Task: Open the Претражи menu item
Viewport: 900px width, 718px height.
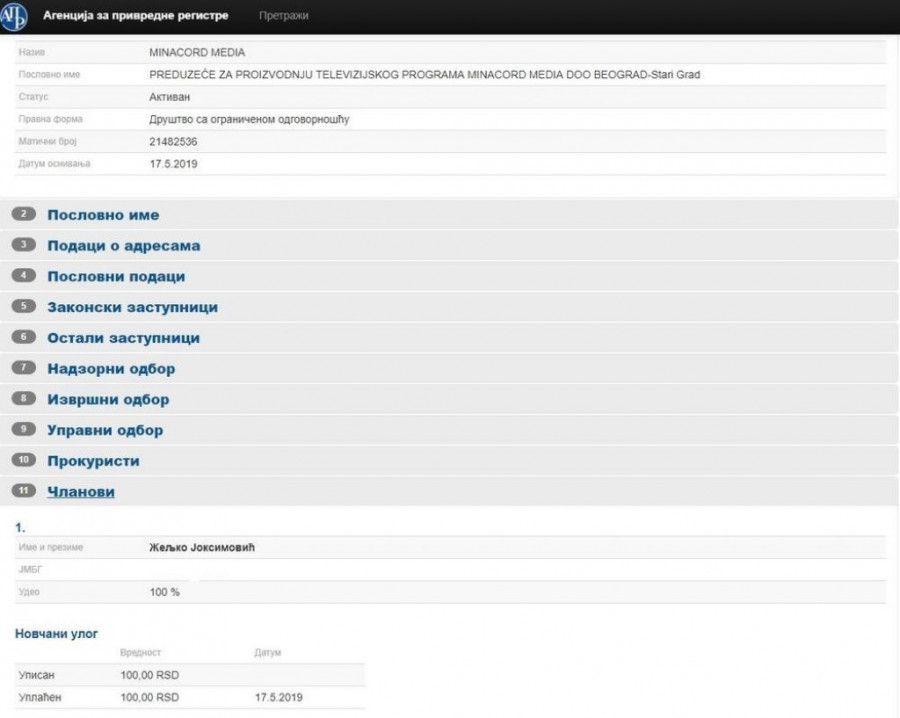Action: click(x=283, y=16)
